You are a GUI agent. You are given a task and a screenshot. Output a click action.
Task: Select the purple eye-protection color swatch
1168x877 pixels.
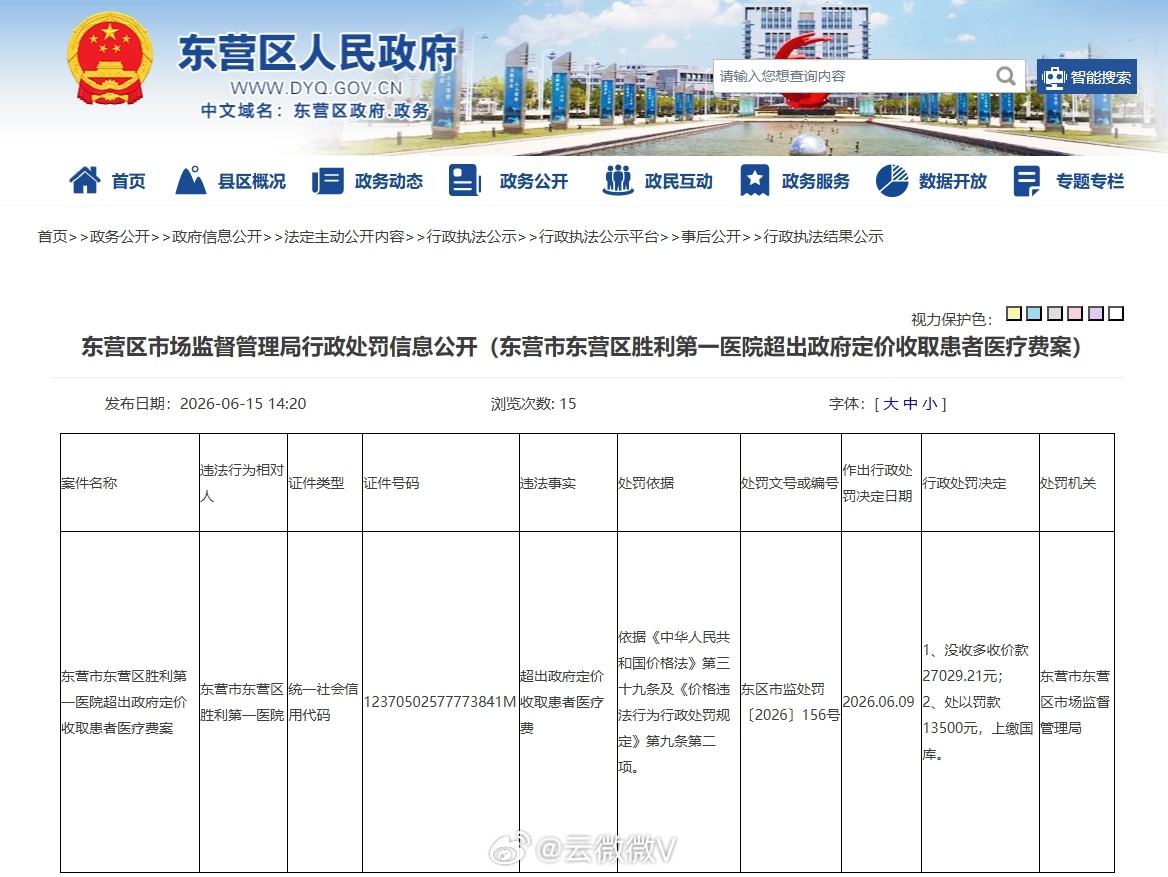[x=1096, y=314]
